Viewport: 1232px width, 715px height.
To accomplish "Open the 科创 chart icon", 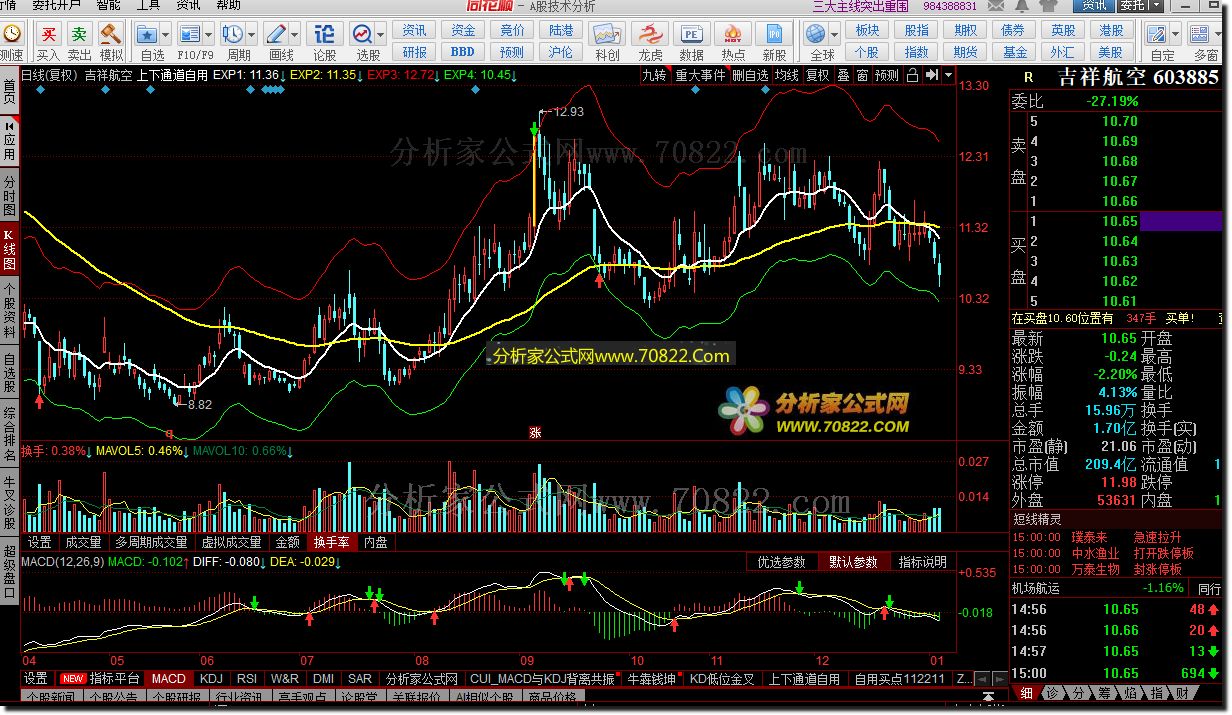I will coord(607,34).
